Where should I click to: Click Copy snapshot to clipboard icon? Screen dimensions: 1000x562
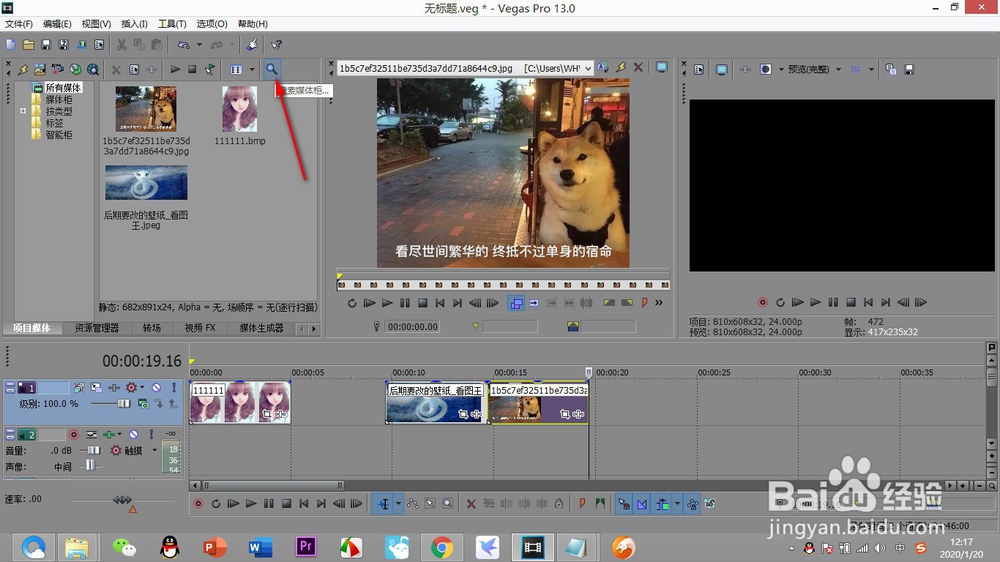(x=891, y=69)
